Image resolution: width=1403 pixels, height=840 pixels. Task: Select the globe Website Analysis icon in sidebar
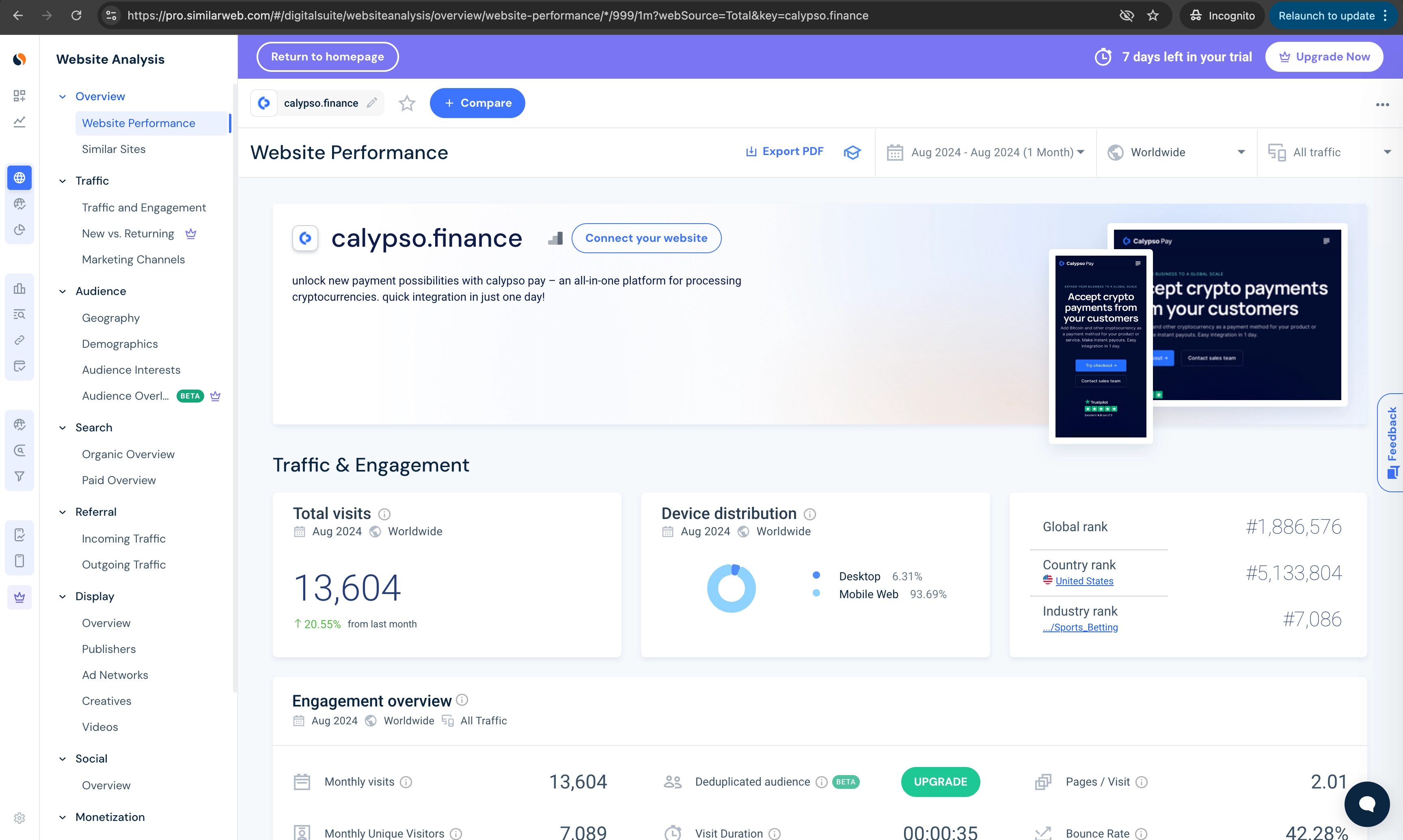[20, 177]
